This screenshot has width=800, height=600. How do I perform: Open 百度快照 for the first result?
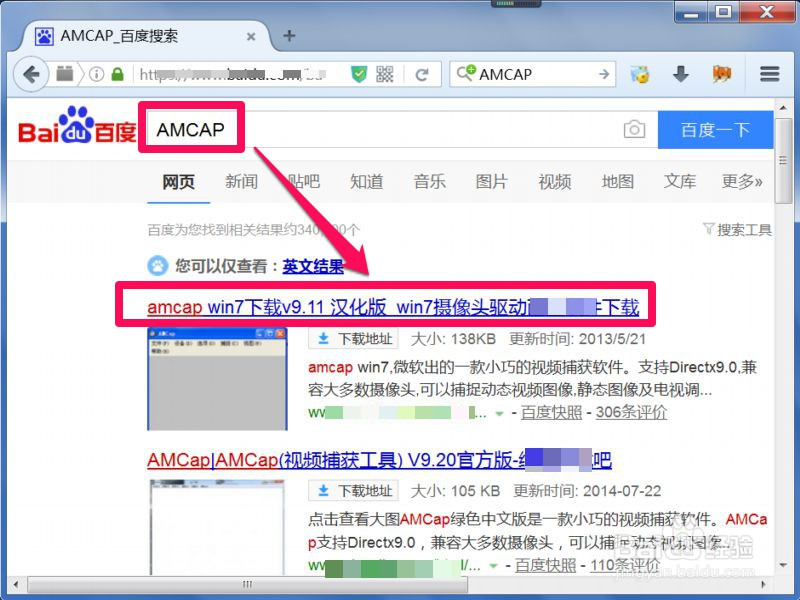tap(551, 412)
